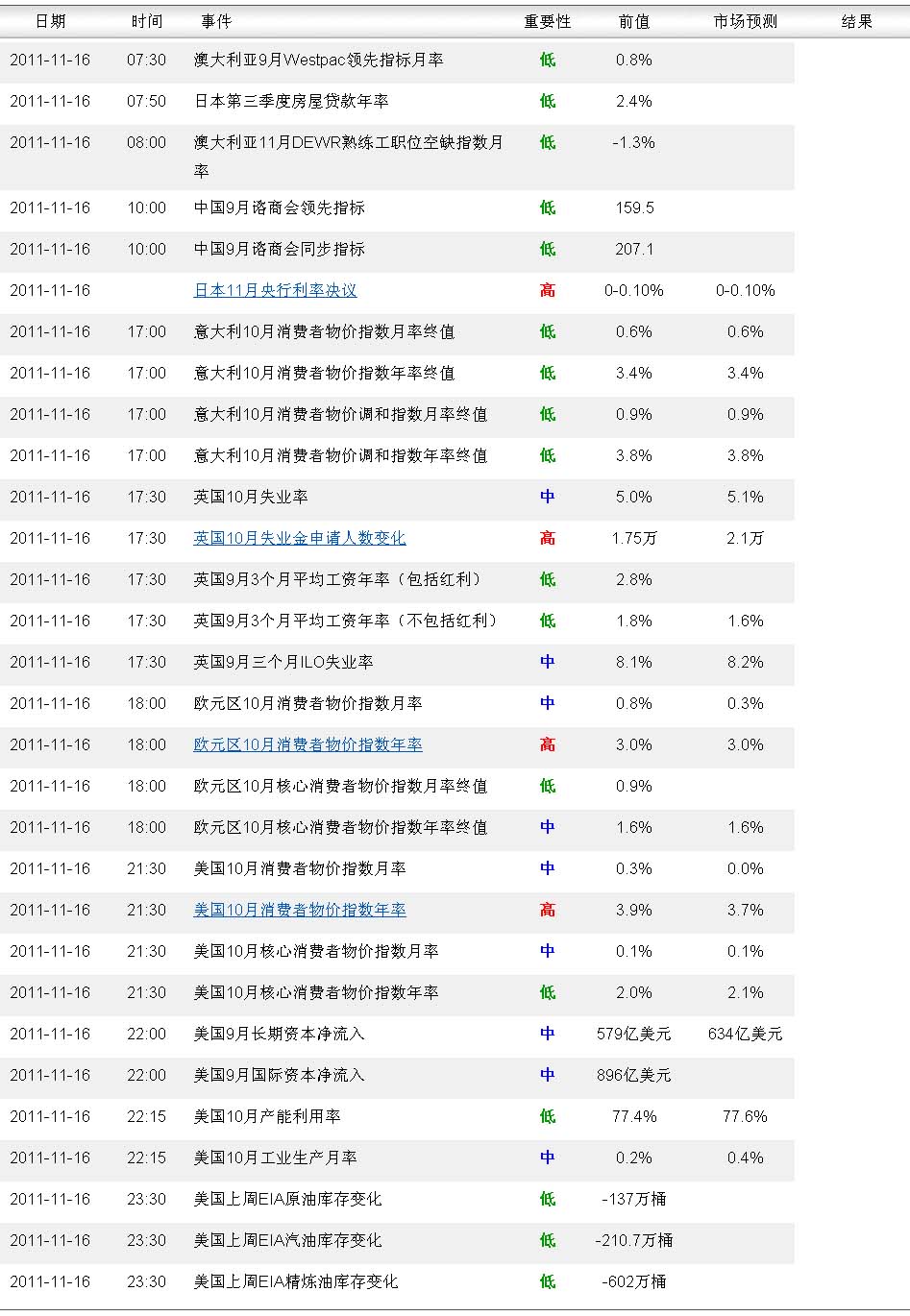
Task: Select the 美国10月工业生产月率 event
Action: click(275, 1158)
